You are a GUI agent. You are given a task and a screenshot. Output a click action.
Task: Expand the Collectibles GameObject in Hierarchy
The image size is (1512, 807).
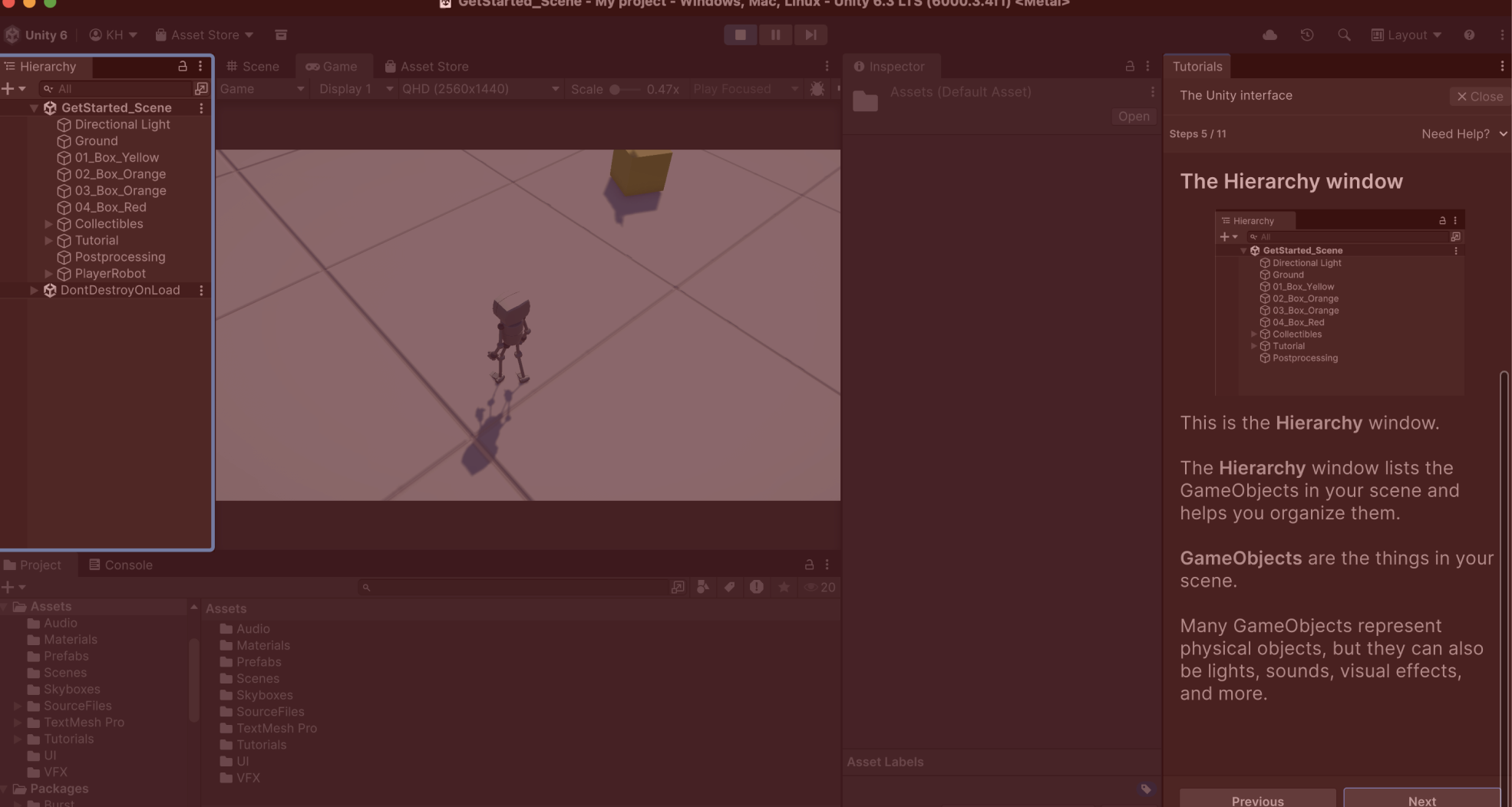coord(48,224)
